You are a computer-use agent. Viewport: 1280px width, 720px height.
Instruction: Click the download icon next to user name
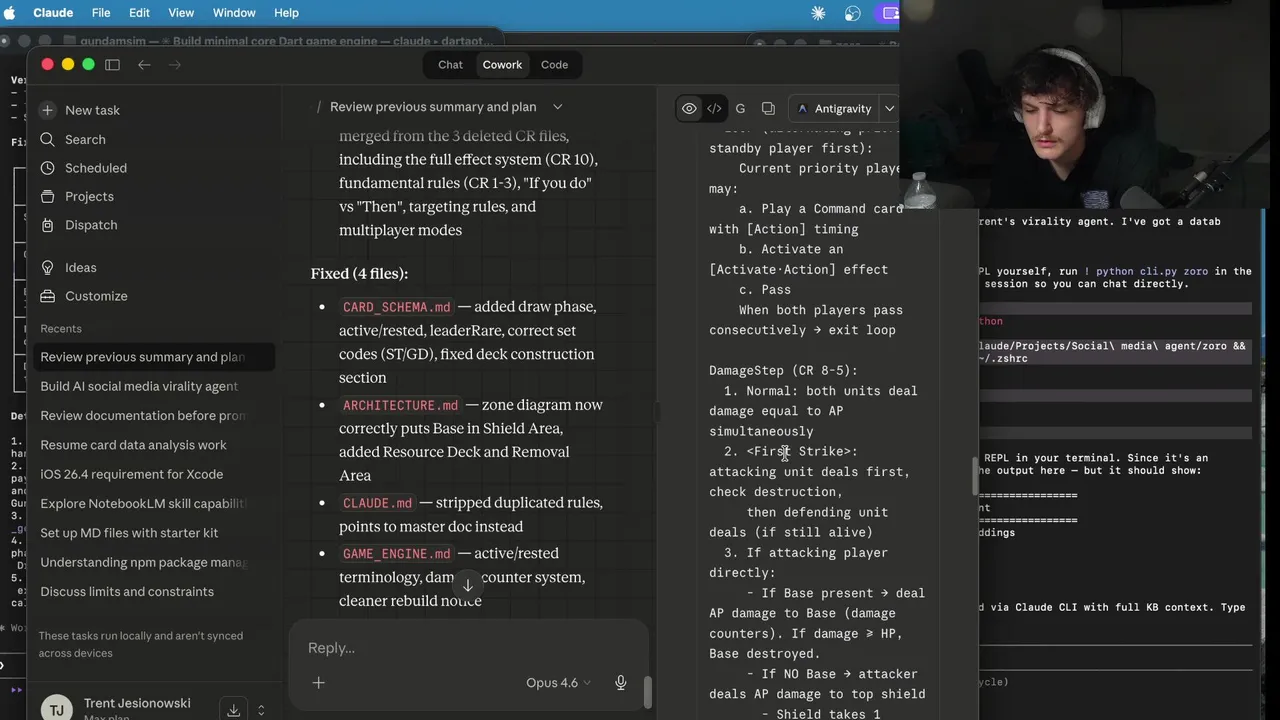(x=233, y=710)
